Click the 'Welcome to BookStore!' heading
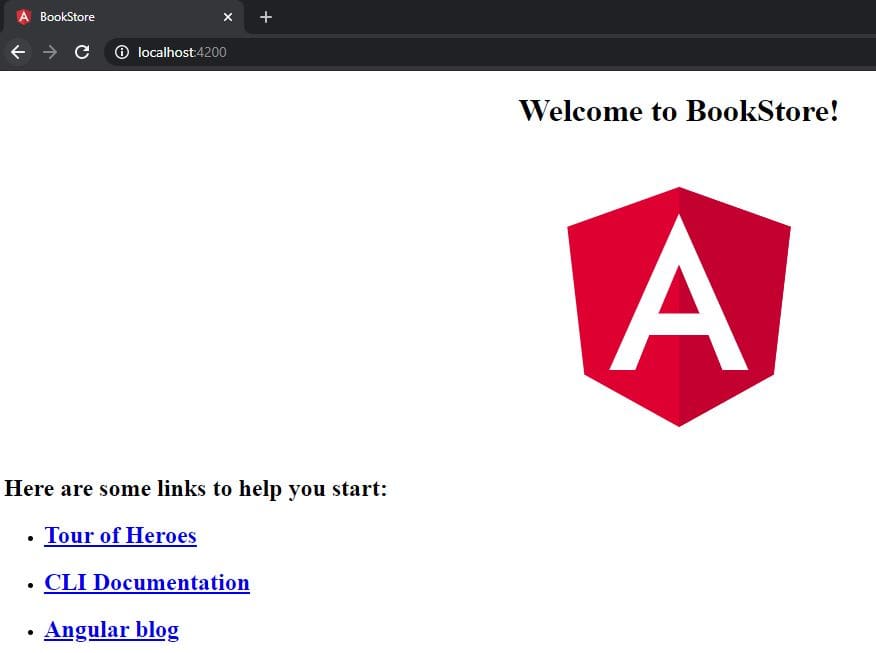 pos(679,111)
